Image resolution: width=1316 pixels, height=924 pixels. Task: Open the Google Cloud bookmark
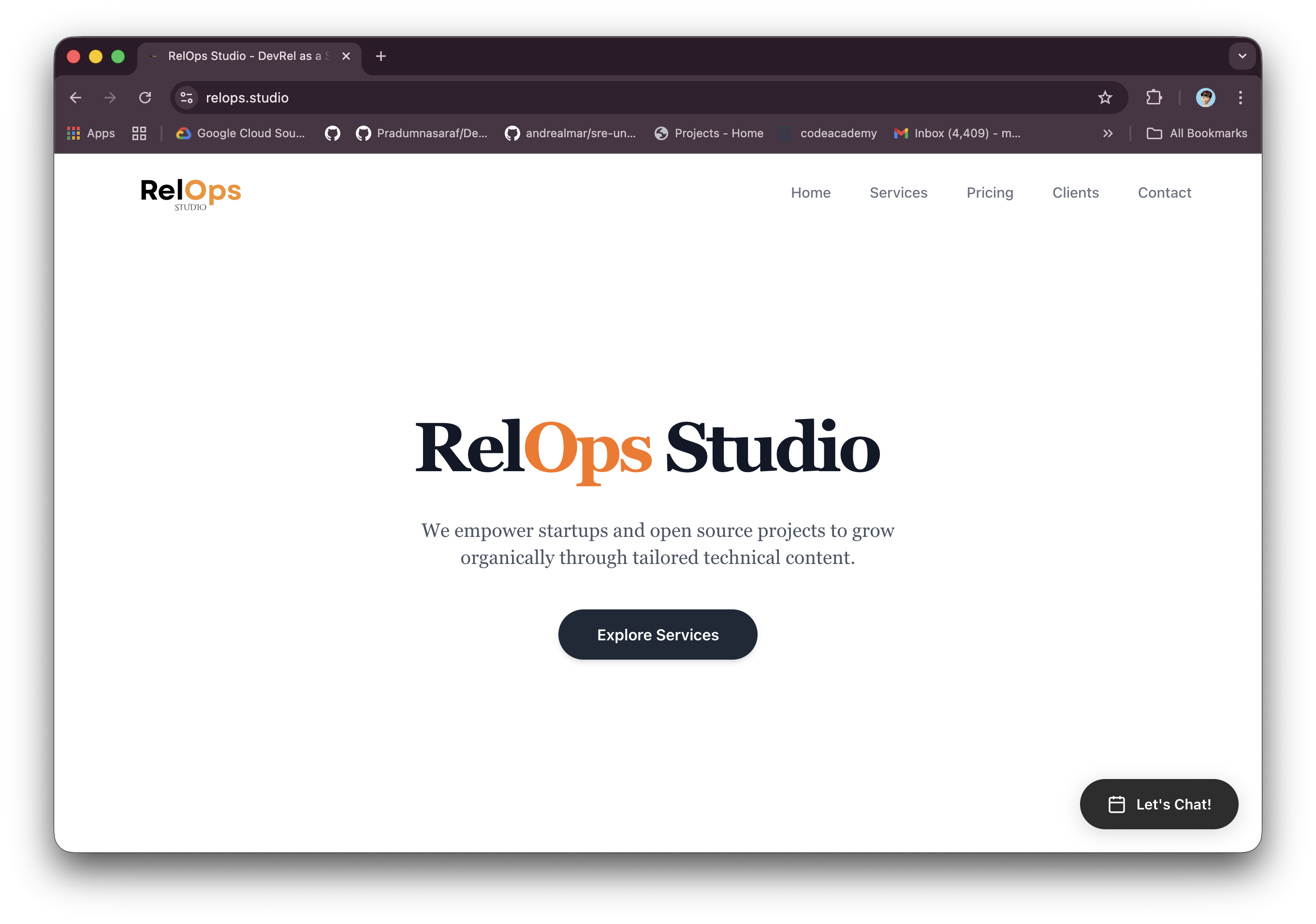pos(241,133)
